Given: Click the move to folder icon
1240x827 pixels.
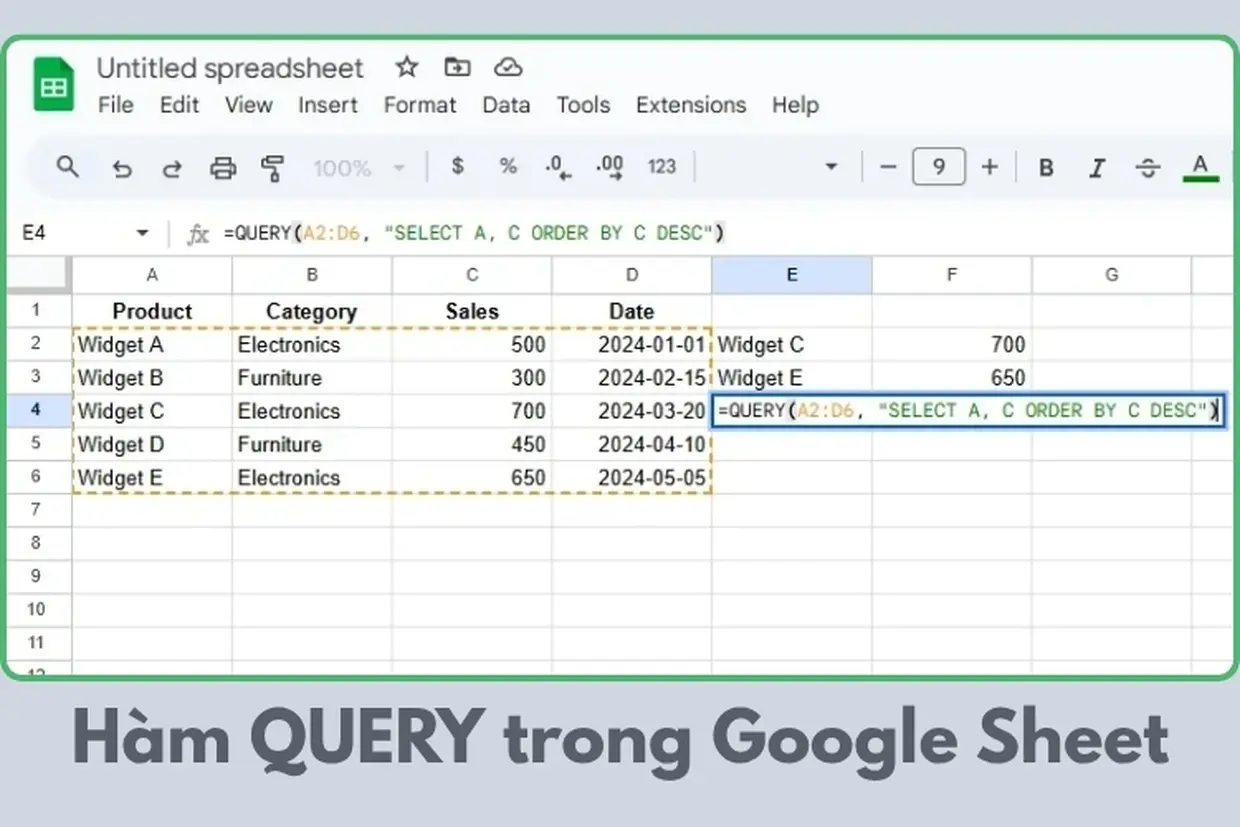Looking at the screenshot, I should (x=457, y=67).
